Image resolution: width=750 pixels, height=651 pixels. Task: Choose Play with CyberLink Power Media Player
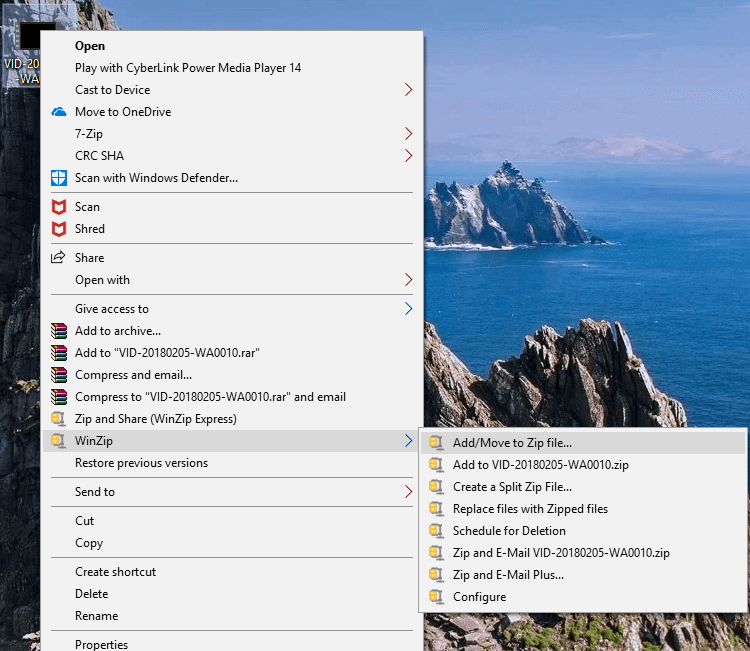[x=188, y=68]
